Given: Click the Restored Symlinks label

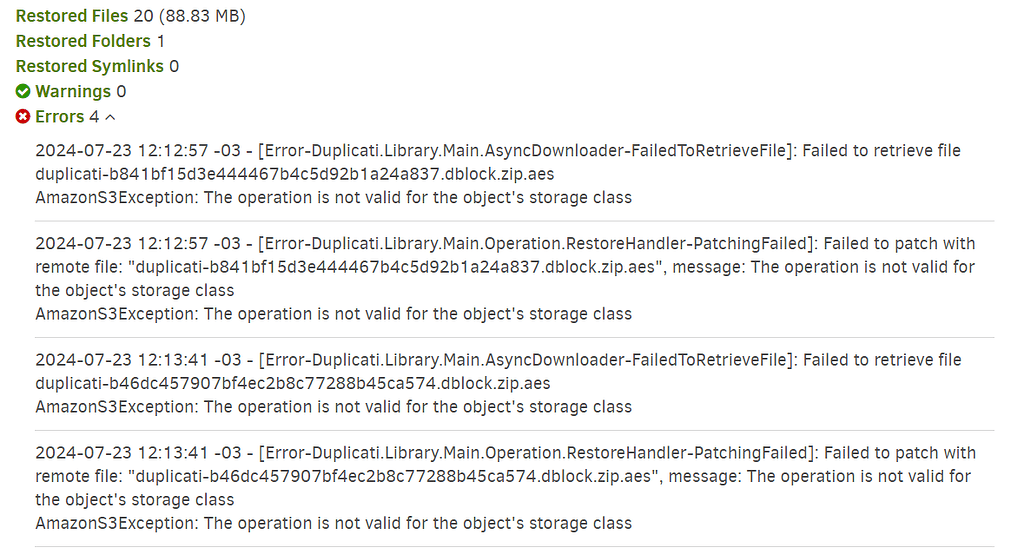Looking at the screenshot, I should click(x=90, y=66).
